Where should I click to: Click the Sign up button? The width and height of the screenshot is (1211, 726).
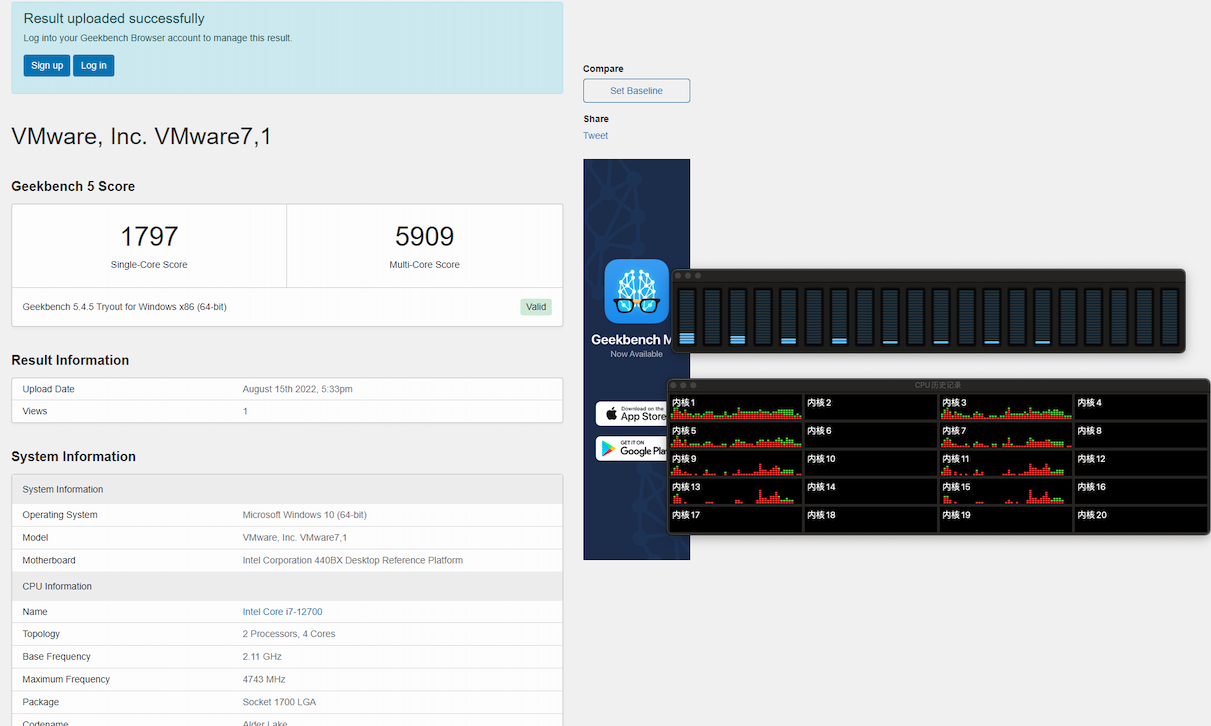tap(46, 65)
